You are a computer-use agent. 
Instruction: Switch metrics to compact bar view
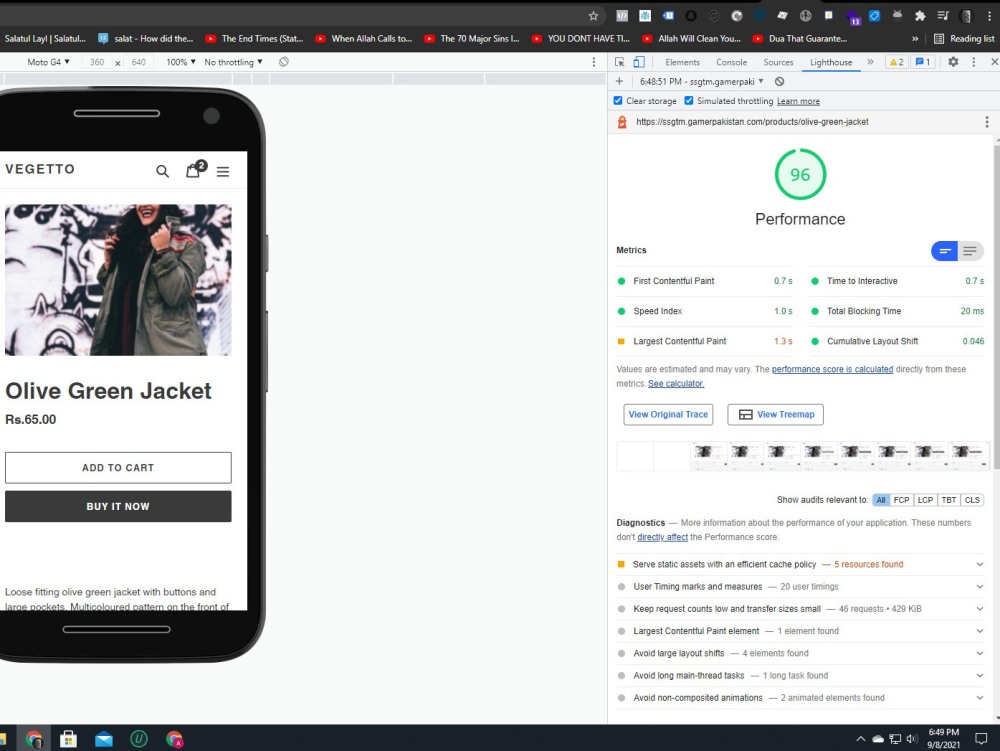tap(945, 251)
